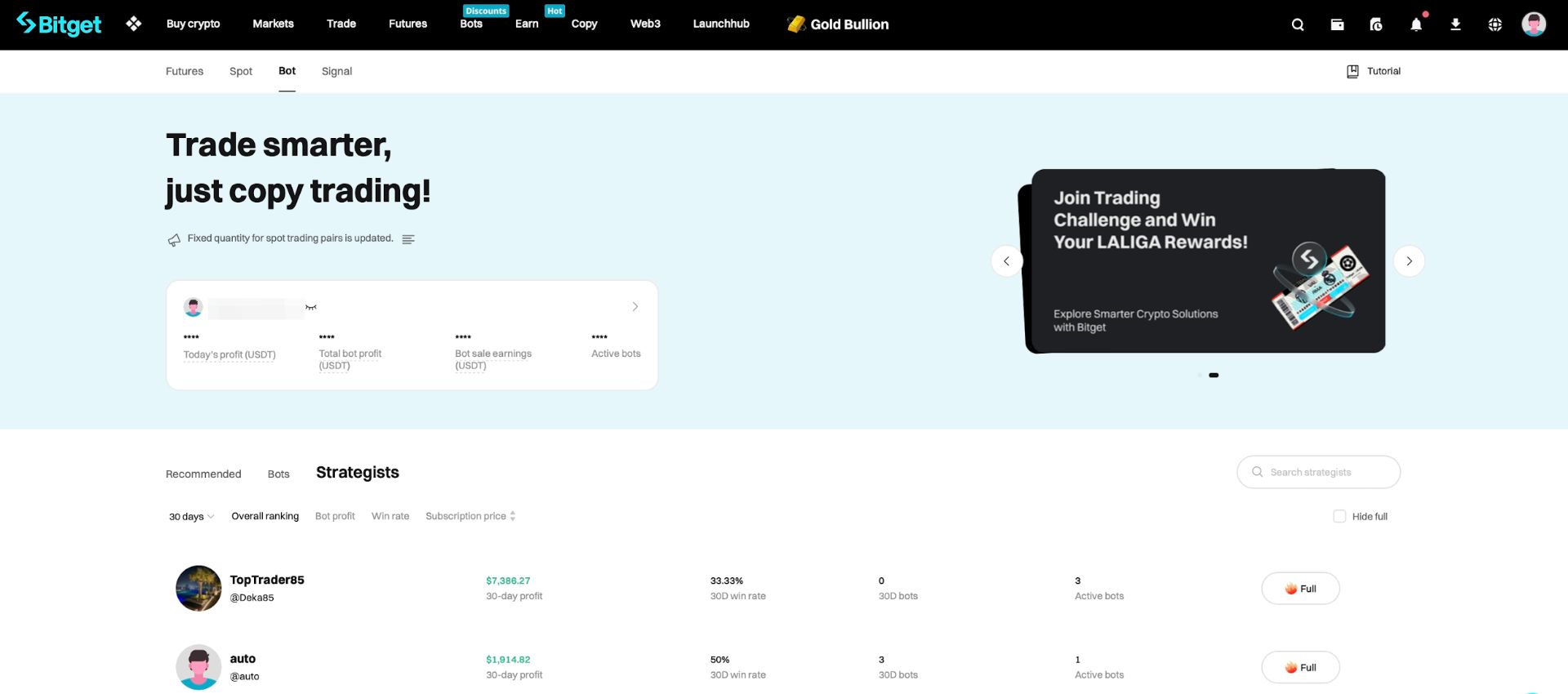Sort by Overall ranking

point(265,516)
